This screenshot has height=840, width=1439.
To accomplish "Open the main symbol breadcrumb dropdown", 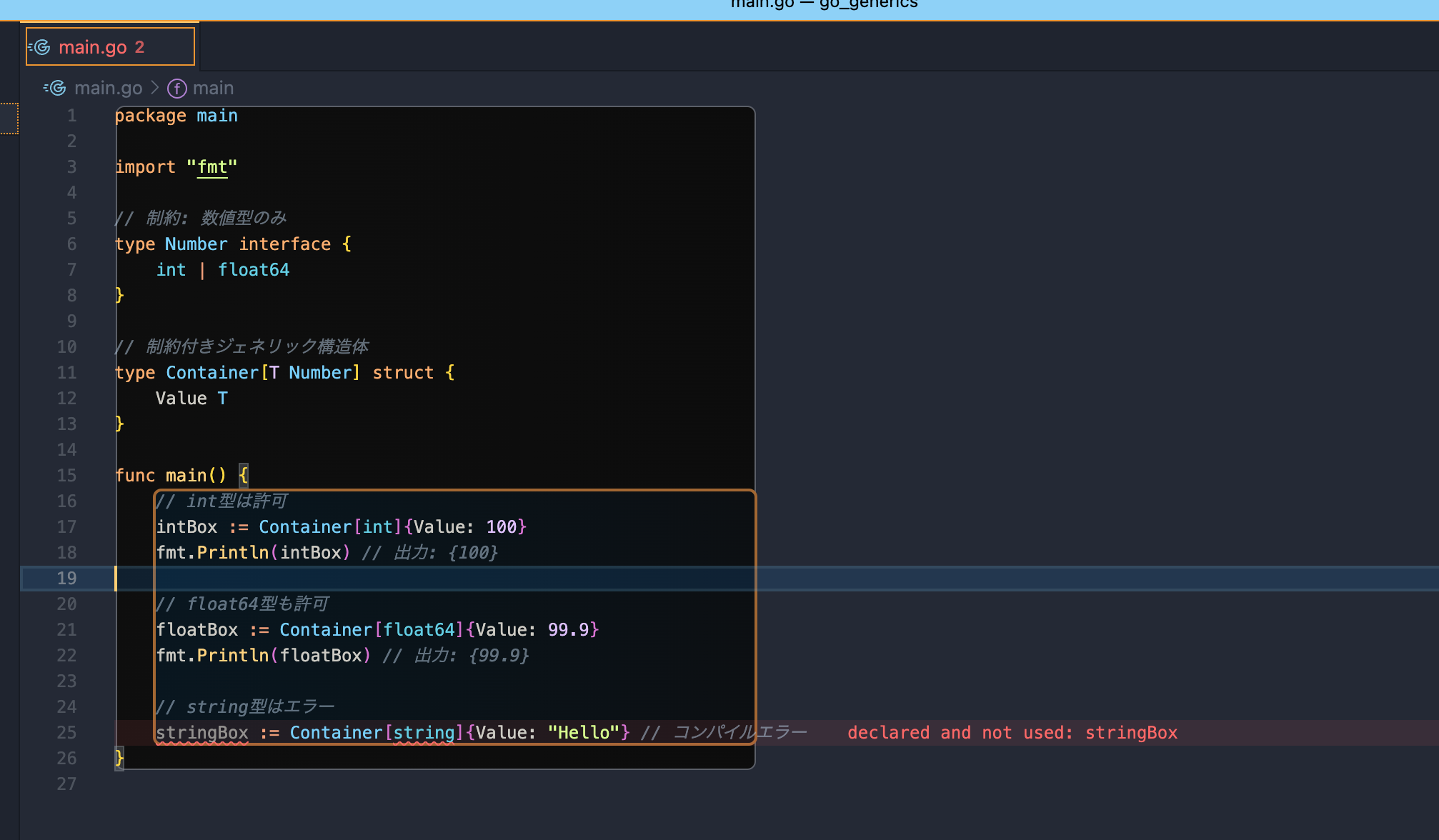I will click(x=213, y=88).
